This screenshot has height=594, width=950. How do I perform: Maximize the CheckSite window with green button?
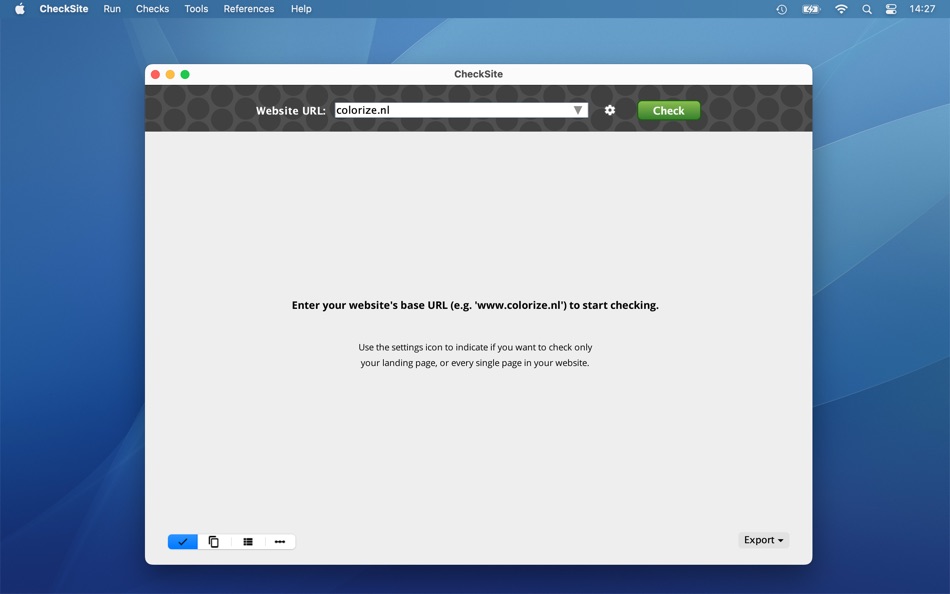[x=185, y=74]
